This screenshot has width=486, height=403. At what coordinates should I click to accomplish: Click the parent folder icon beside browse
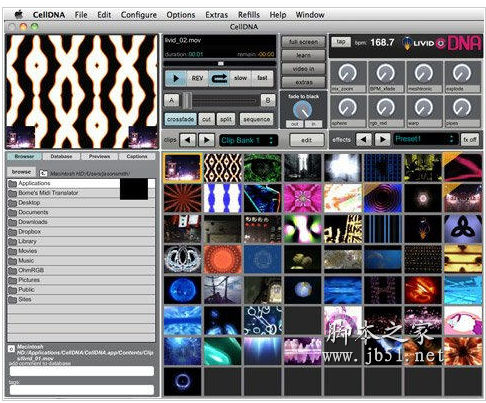tap(43, 173)
